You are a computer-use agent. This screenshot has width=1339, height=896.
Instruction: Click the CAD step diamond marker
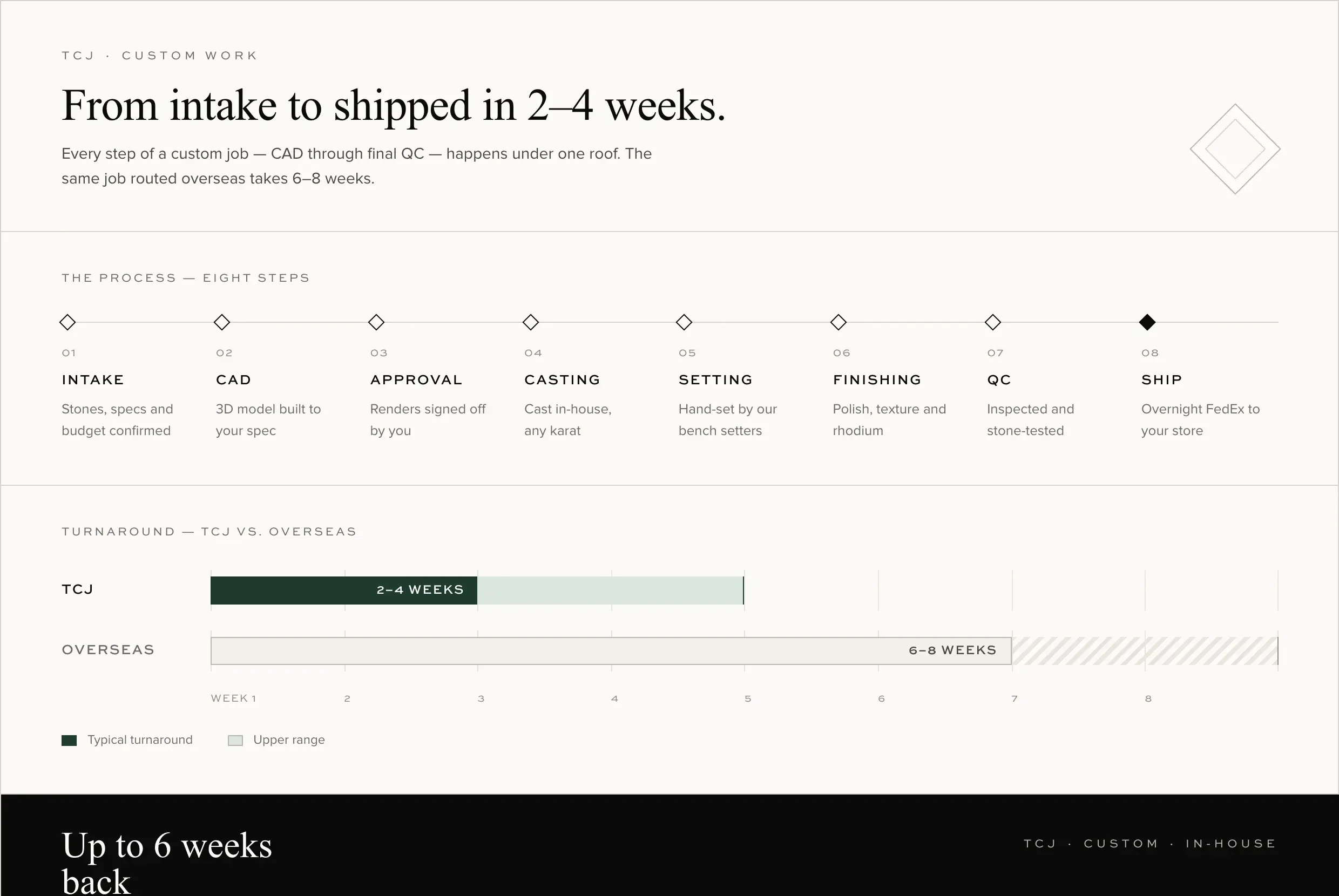222,322
